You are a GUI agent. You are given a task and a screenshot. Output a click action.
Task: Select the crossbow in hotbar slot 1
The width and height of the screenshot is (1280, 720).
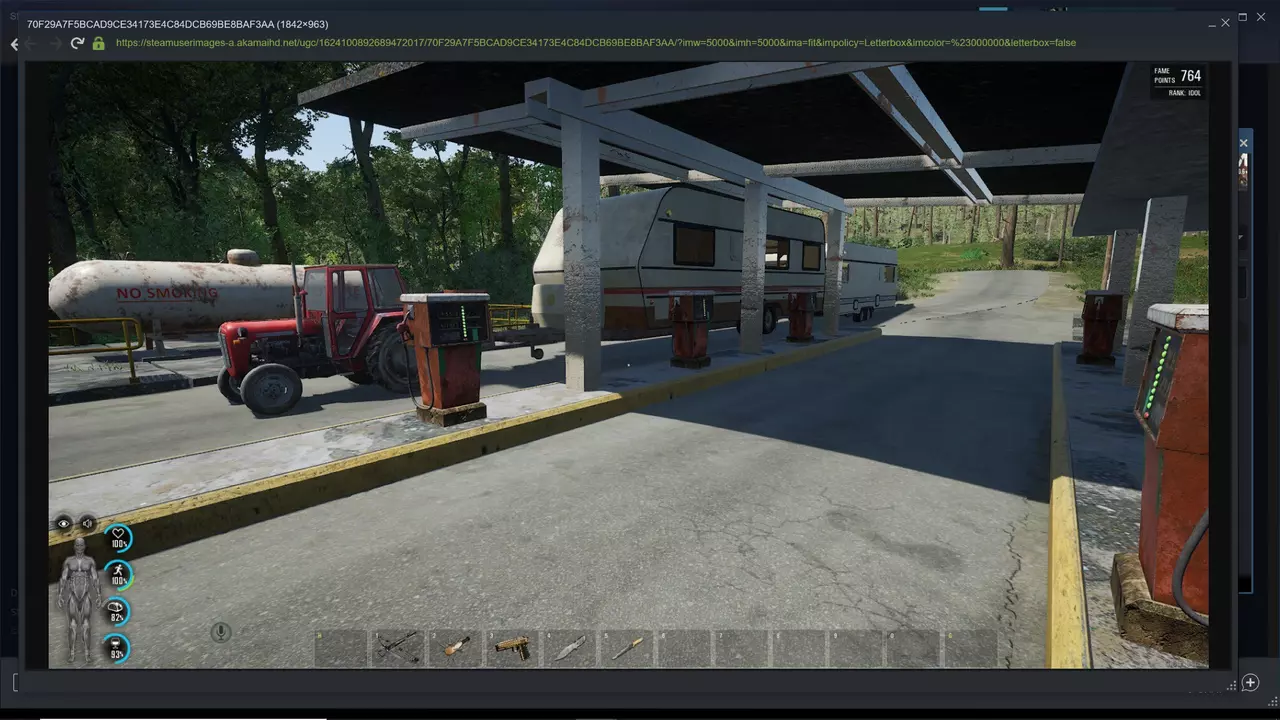397,648
